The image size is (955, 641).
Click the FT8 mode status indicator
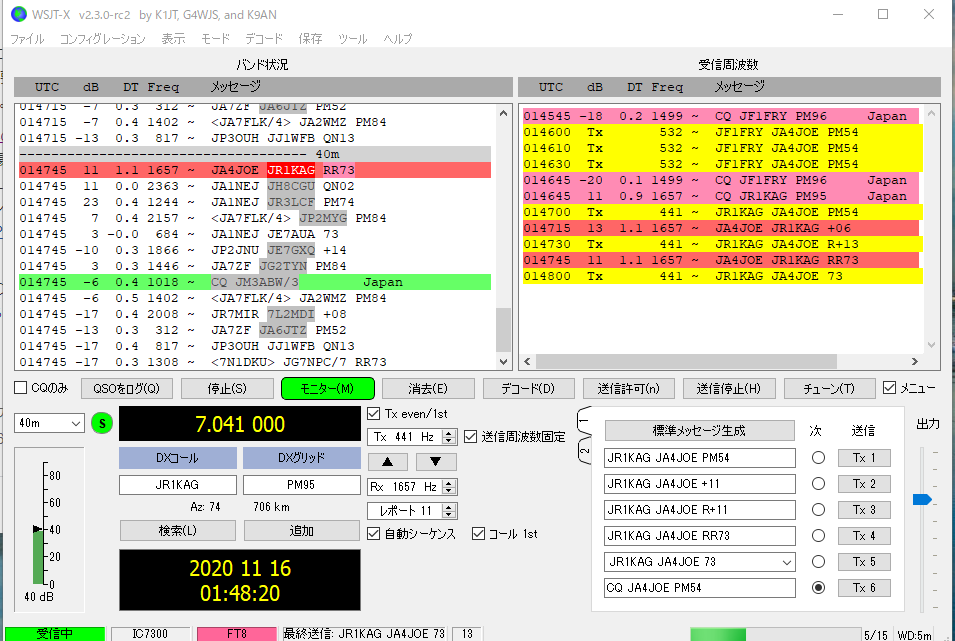point(236,634)
